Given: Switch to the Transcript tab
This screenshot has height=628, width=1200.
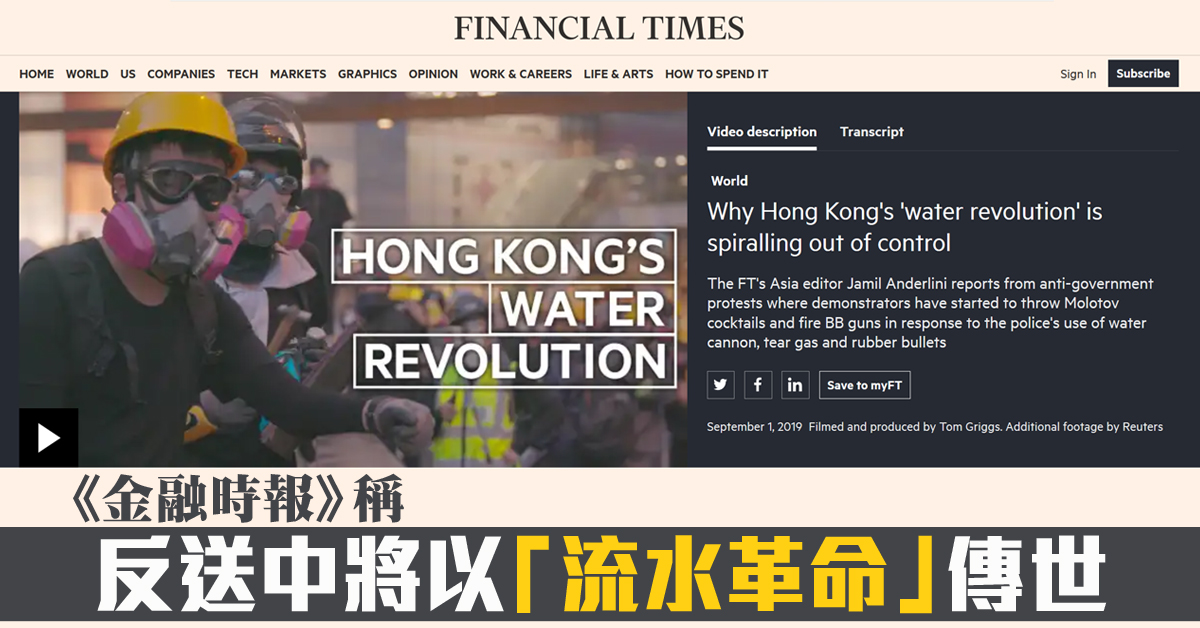Looking at the screenshot, I should [x=871, y=132].
